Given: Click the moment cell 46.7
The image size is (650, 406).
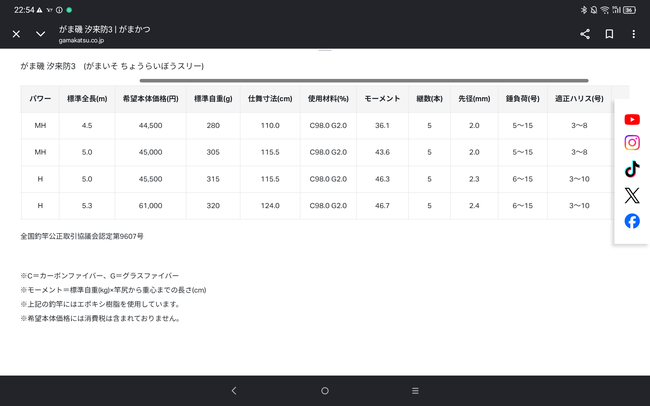Looking at the screenshot, I should [382, 206].
